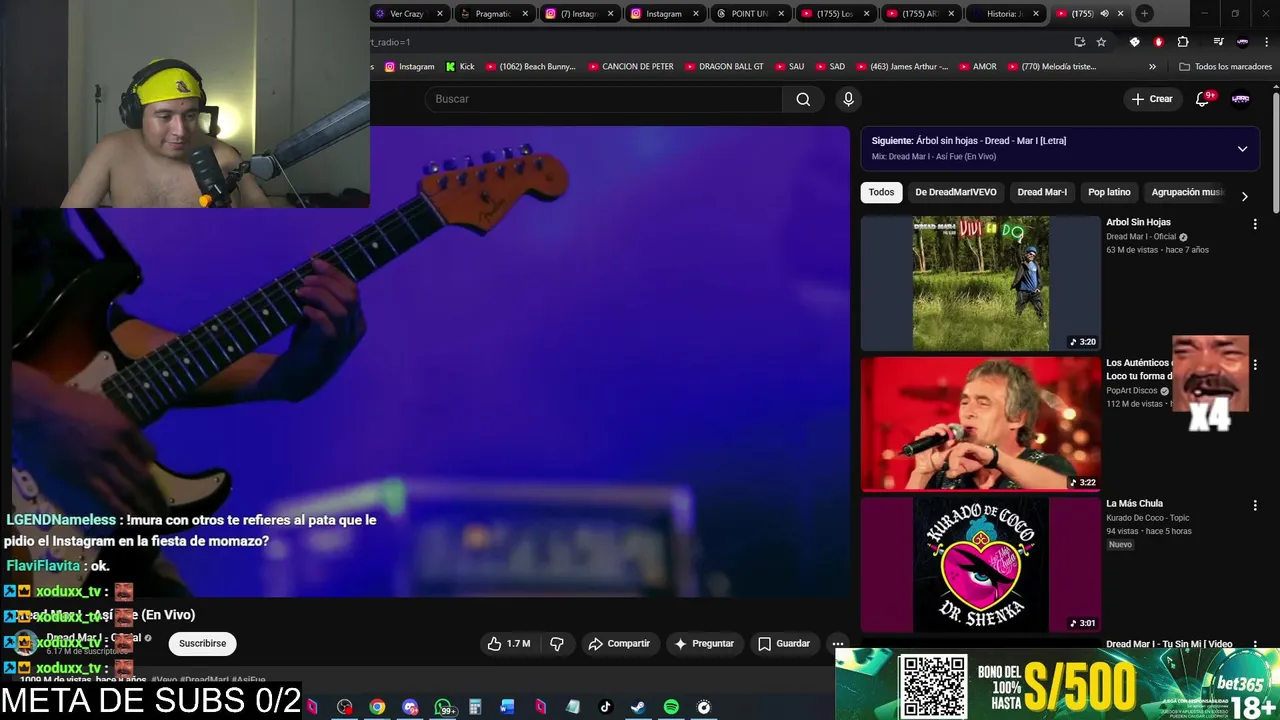Open Todos los marcadores folder
This screenshot has height=720, width=1280.
(x=1225, y=66)
